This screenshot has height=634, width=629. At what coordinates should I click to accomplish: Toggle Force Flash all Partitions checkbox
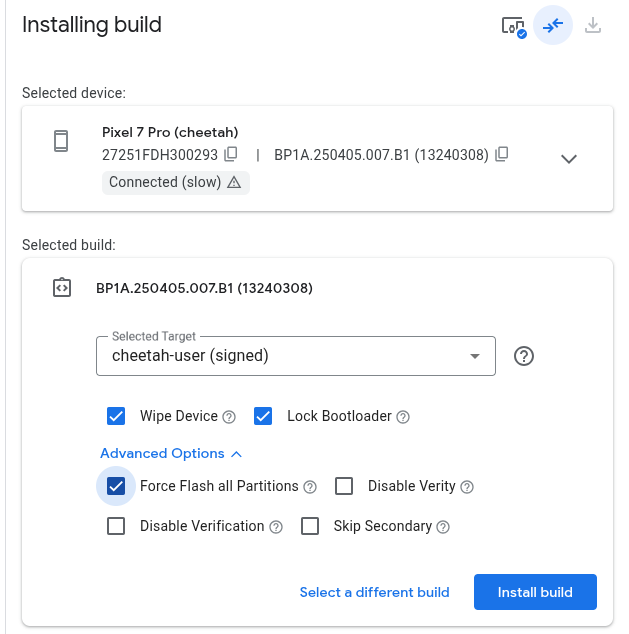click(x=116, y=486)
